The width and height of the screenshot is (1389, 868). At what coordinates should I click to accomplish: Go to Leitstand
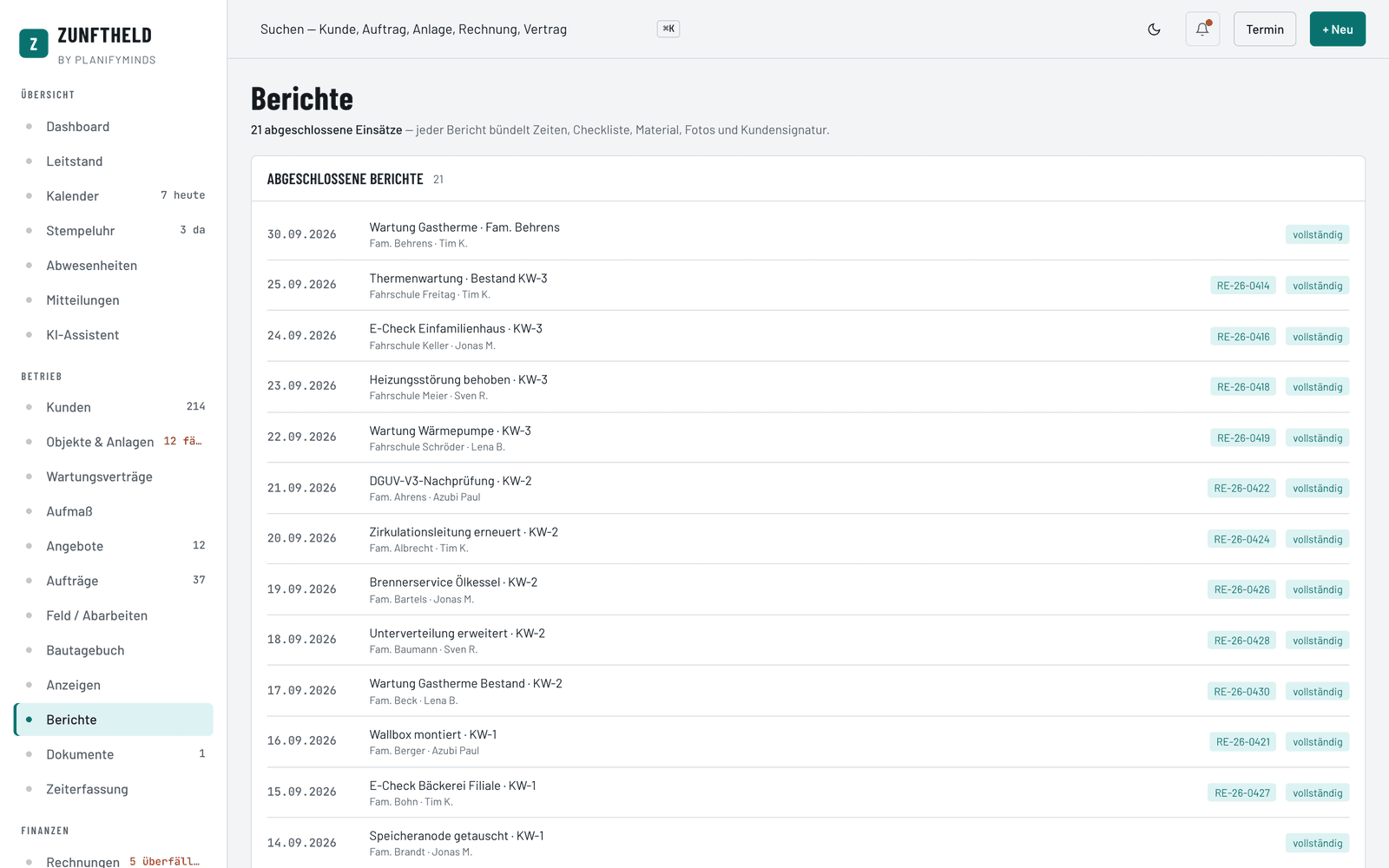pyautogui.click(x=114, y=161)
